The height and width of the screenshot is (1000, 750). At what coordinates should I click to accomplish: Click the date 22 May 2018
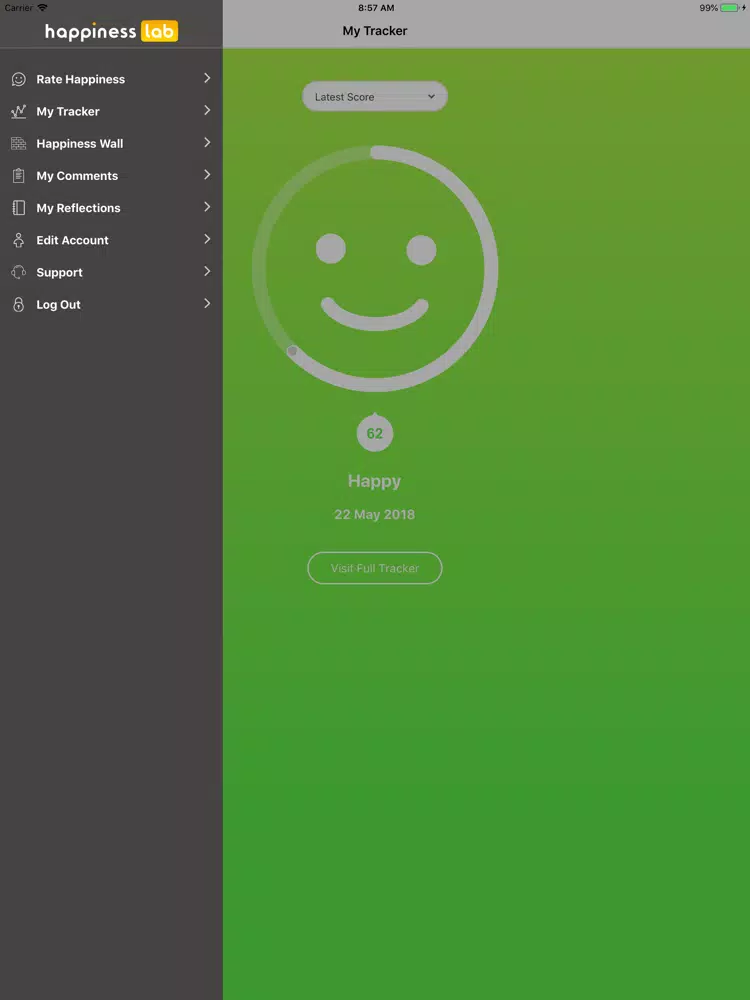coord(374,515)
